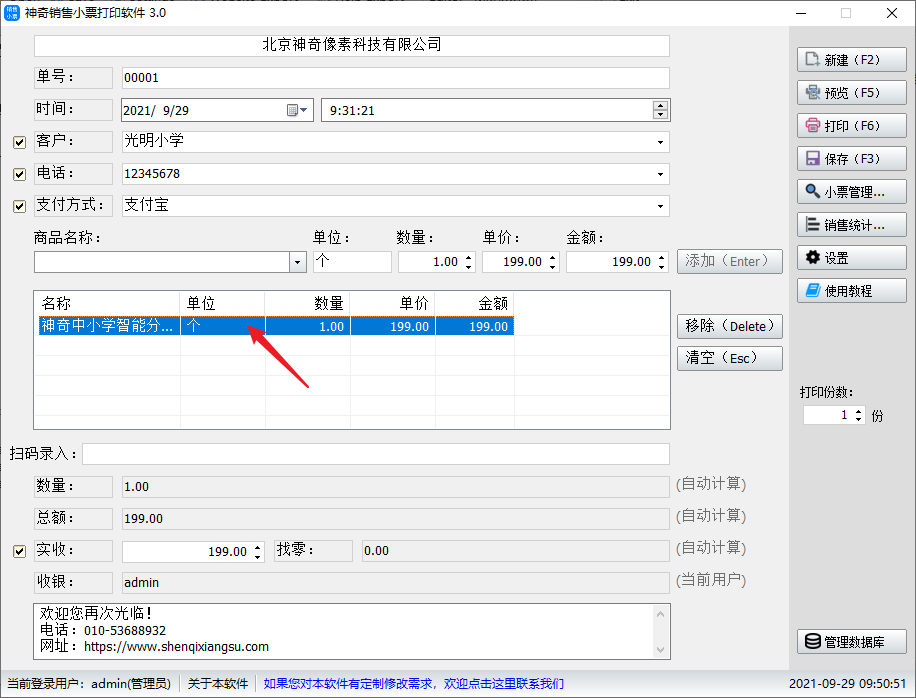Open receipt management (小票管理)
This screenshot has height=698, width=916.
click(x=851, y=192)
